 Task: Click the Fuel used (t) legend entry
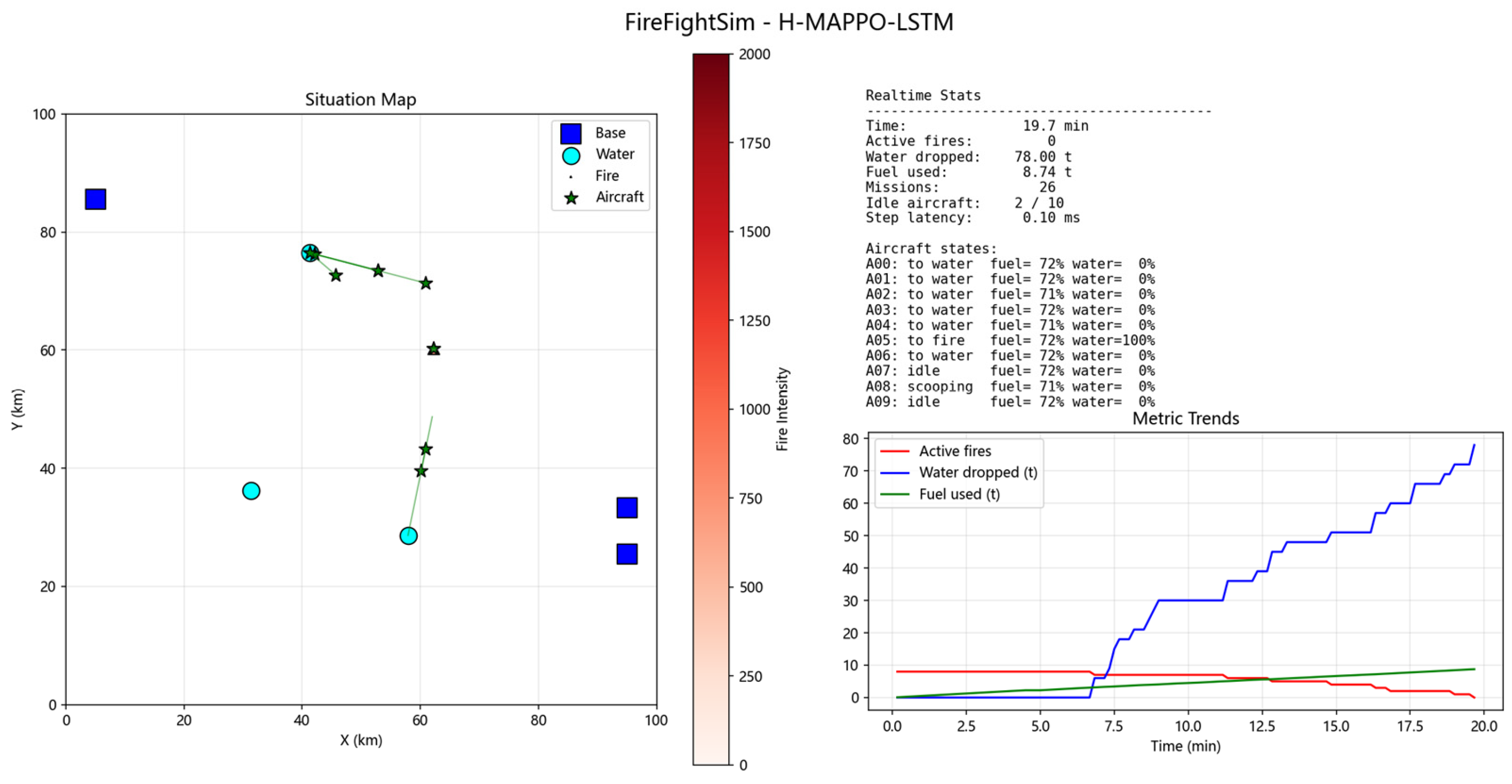click(x=940, y=494)
